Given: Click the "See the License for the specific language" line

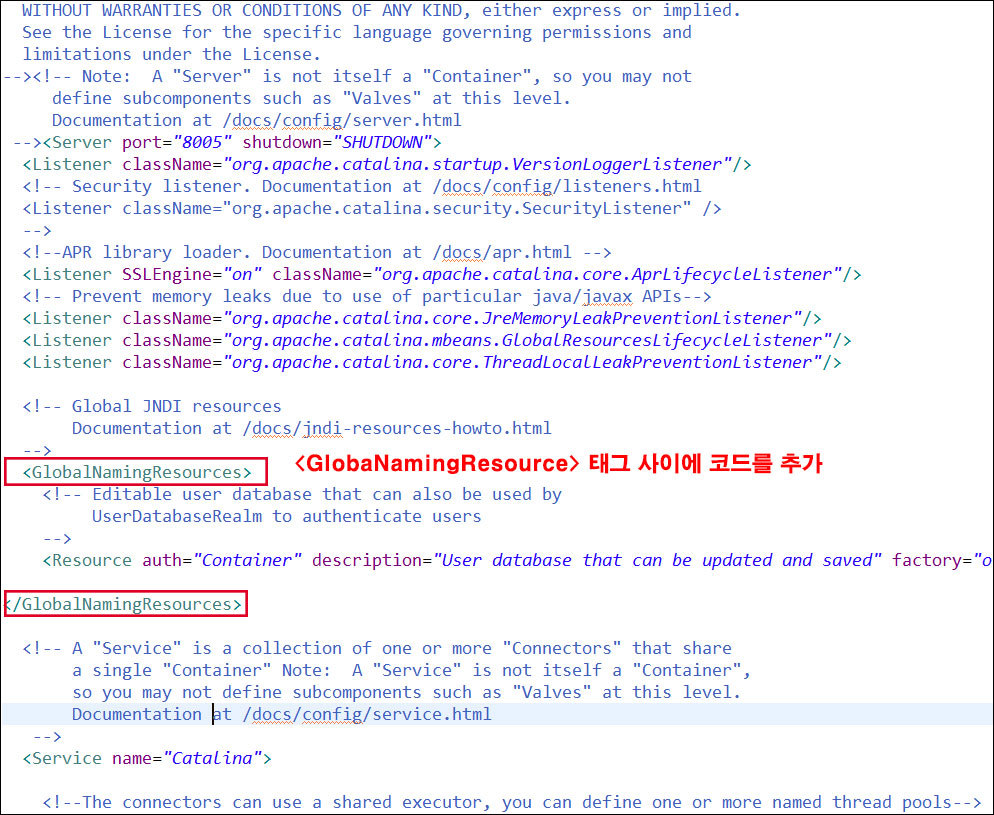Looking at the screenshot, I should (x=357, y=32).
